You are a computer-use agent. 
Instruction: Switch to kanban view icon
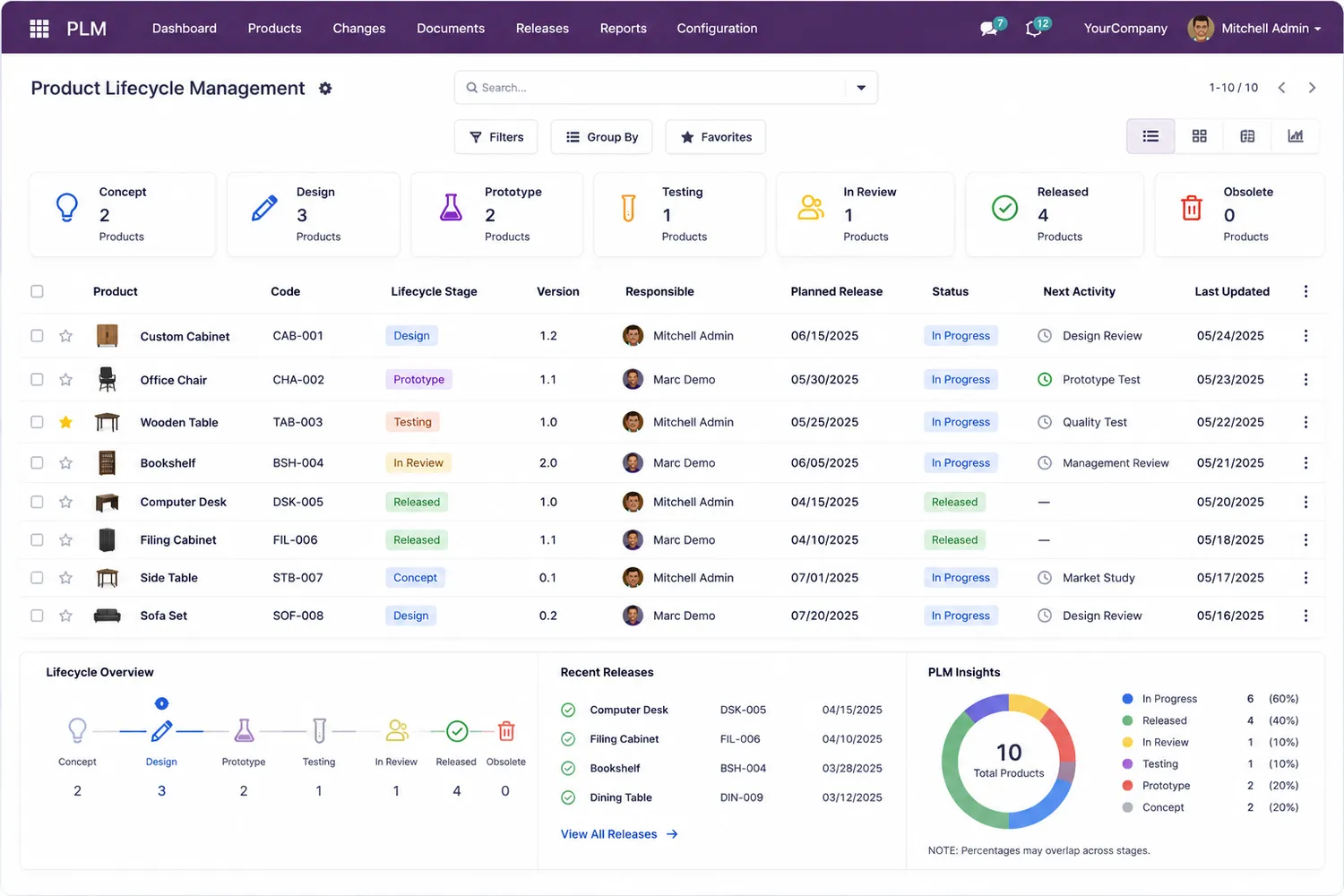(1199, 136)
